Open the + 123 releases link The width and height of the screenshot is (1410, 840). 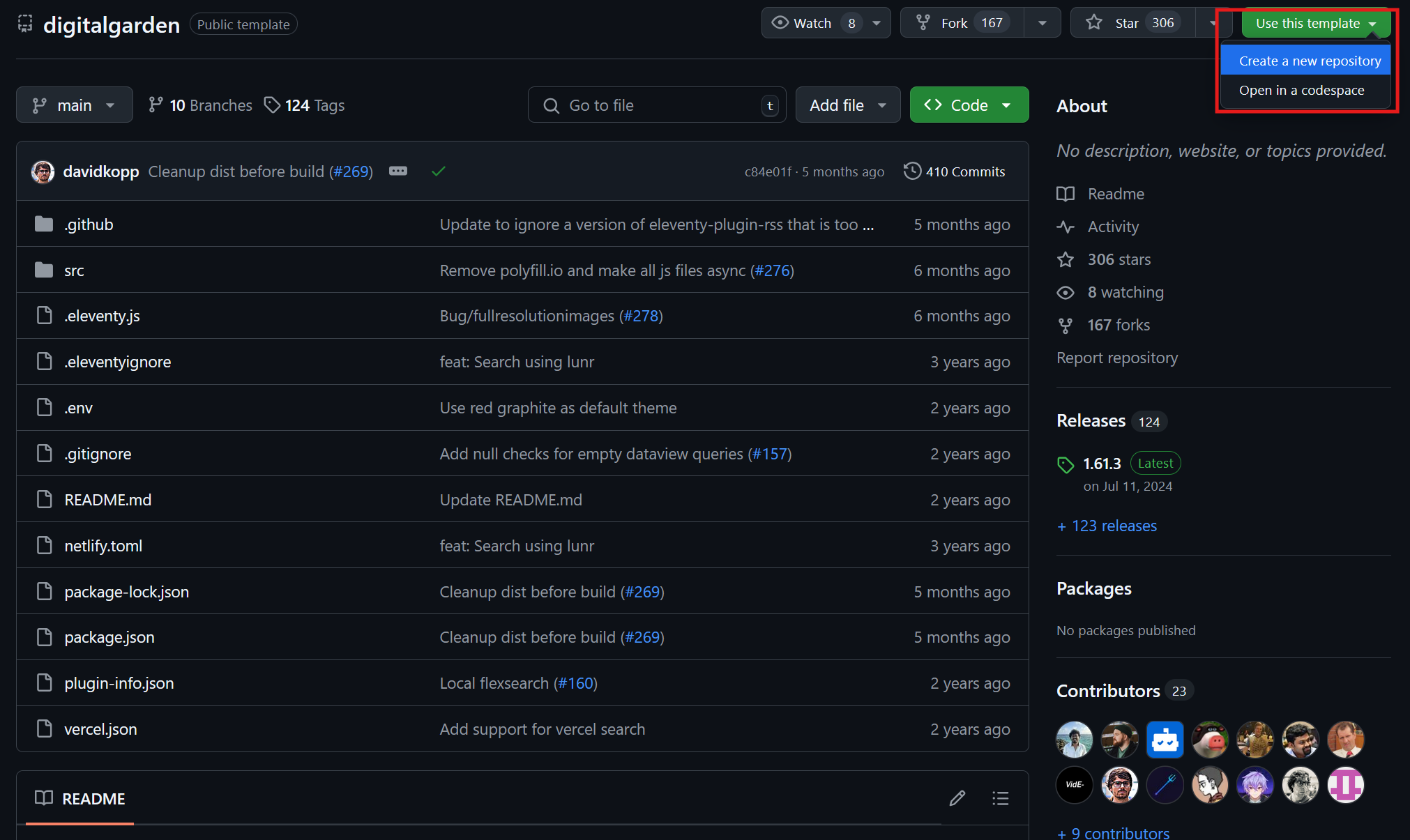(1107, 526)
